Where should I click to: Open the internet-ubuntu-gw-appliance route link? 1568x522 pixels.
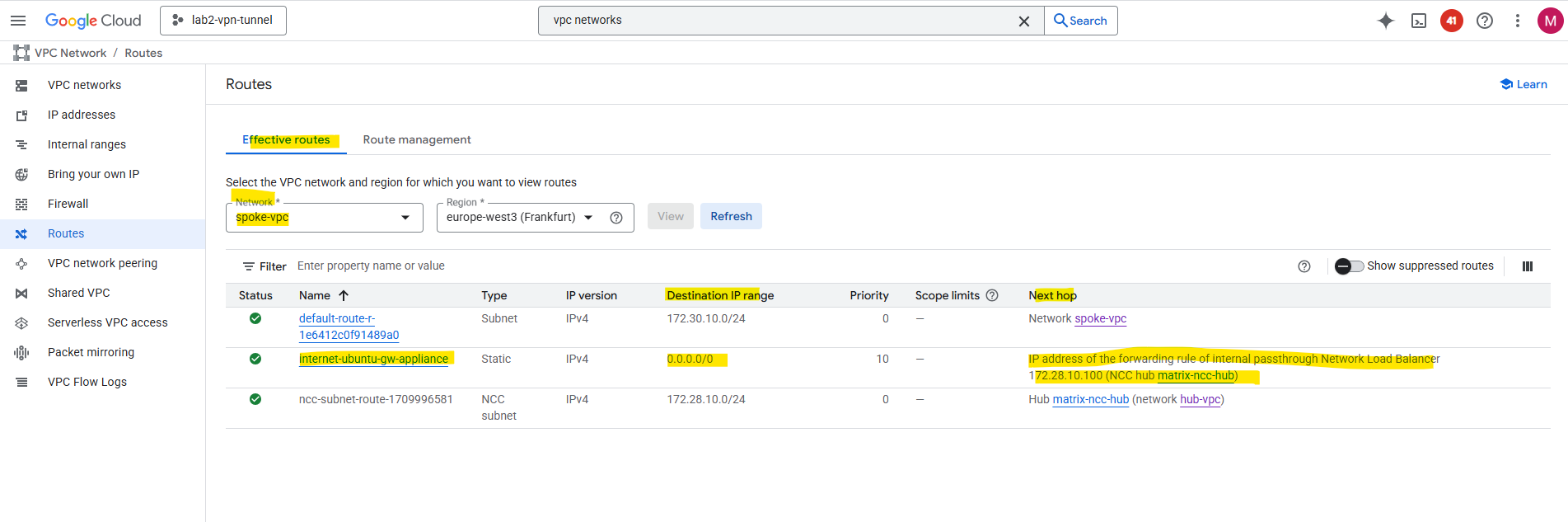pyautogui.click(x=373, y=359)
